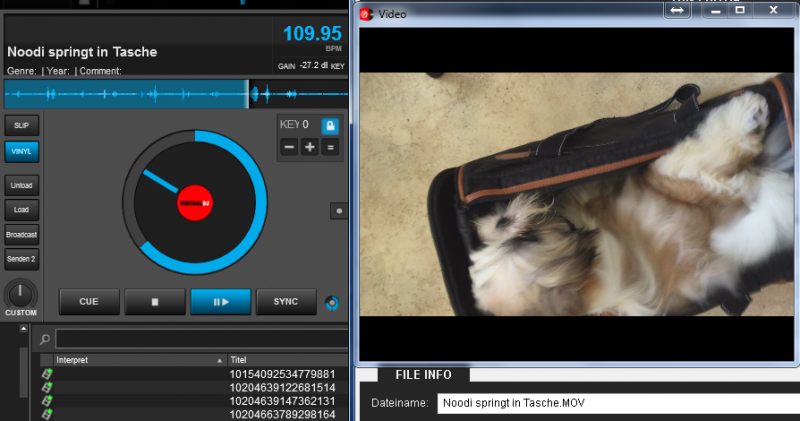Toggle the key lock icon
This screenshot has width=800, height=421.
click(330, 126)
